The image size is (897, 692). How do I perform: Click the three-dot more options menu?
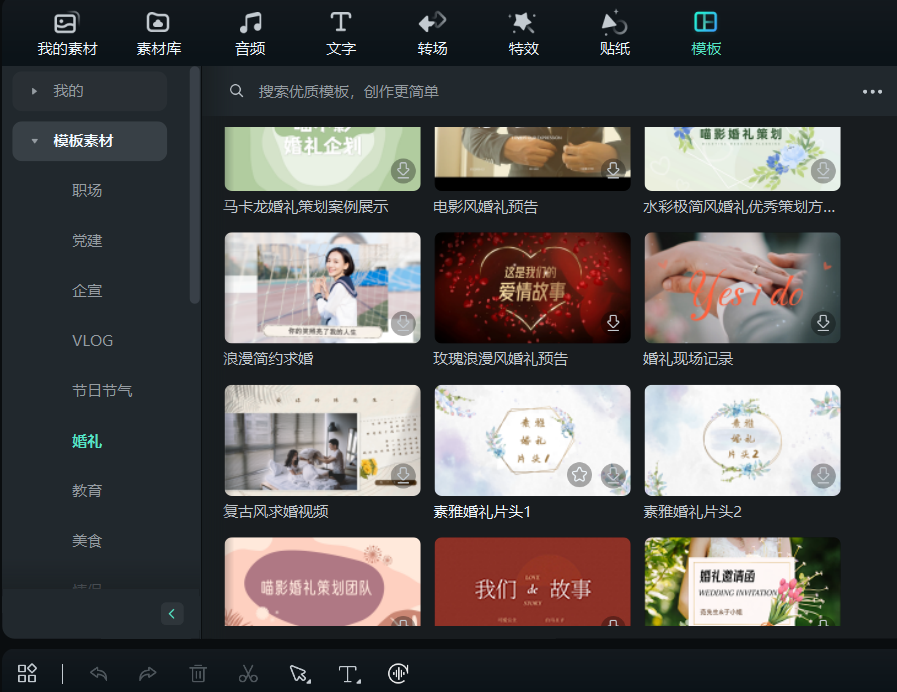click(x=872, y=90)
